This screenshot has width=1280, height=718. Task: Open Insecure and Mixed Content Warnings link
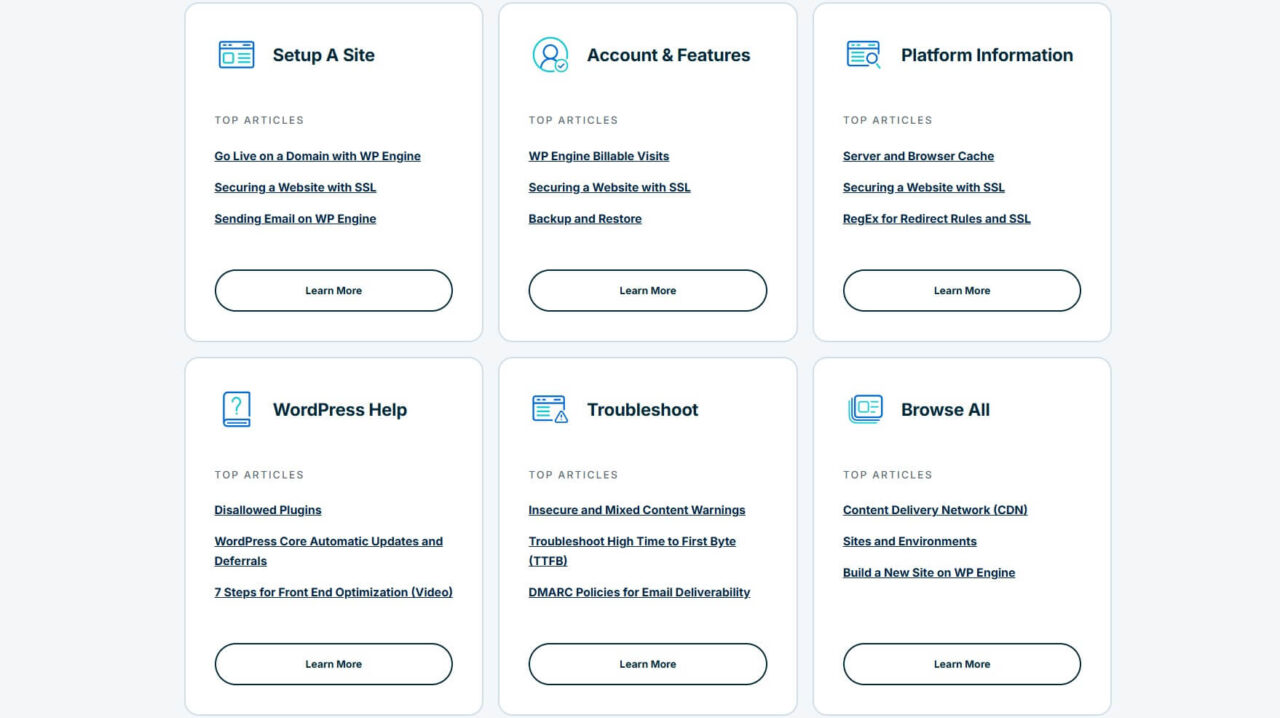(637, 510)
